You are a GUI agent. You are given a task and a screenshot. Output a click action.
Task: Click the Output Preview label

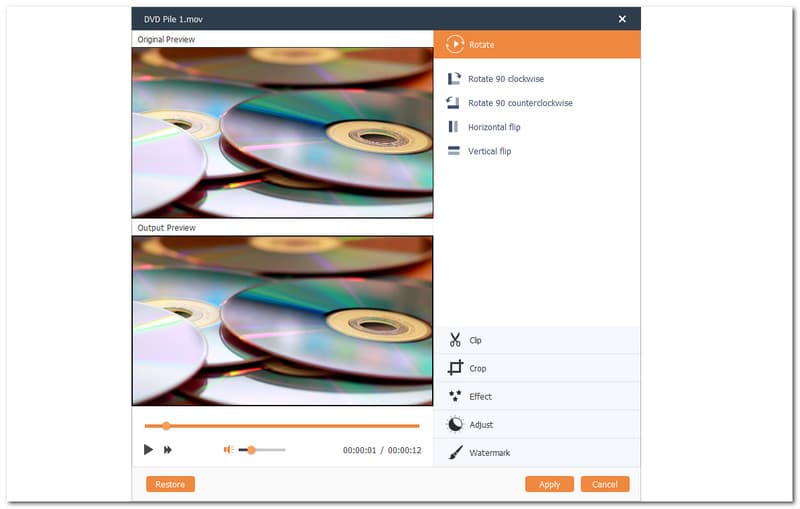click(166, 227)
